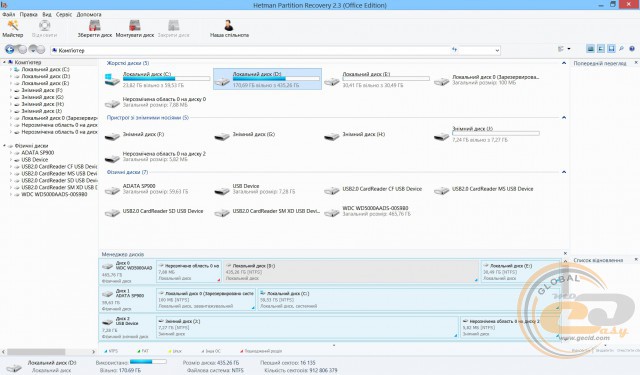
Task: Collapse Фізичні диски tree node
Action: tap(4, 146)
